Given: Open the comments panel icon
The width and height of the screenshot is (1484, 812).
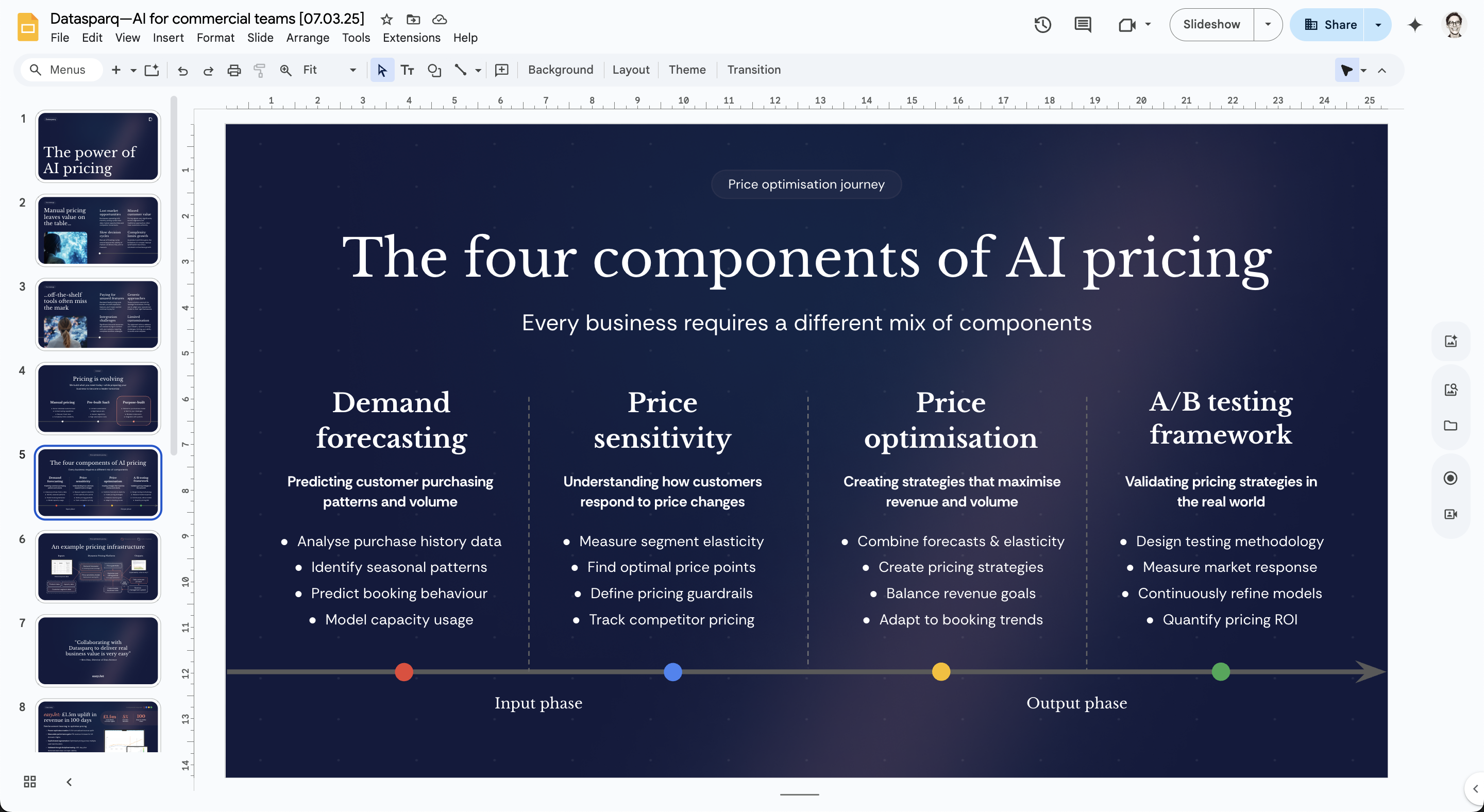Looking at the screenshot, I should pos(1083,25).
